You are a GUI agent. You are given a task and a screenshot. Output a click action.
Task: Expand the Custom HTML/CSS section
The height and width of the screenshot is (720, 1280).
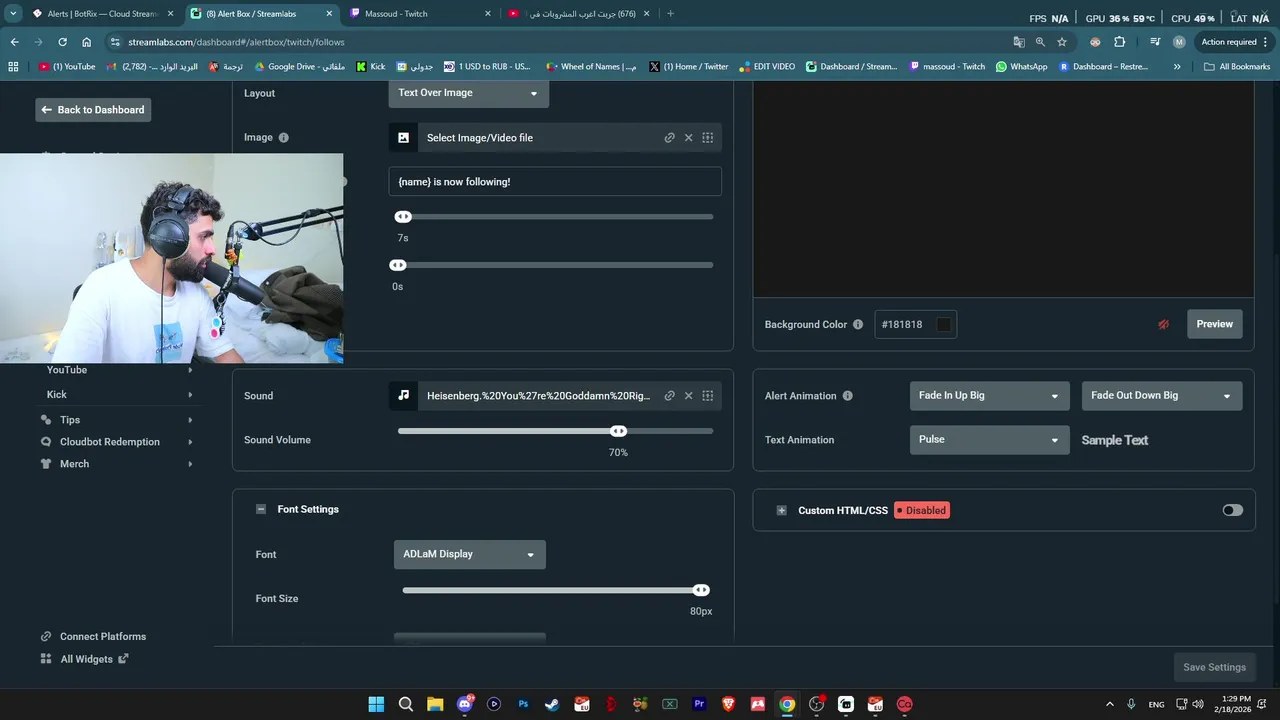click(782, 510)
